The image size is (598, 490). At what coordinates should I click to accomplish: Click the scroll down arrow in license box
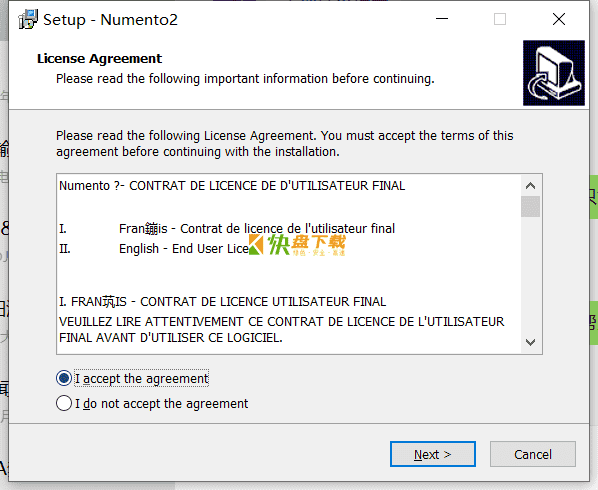530,342
